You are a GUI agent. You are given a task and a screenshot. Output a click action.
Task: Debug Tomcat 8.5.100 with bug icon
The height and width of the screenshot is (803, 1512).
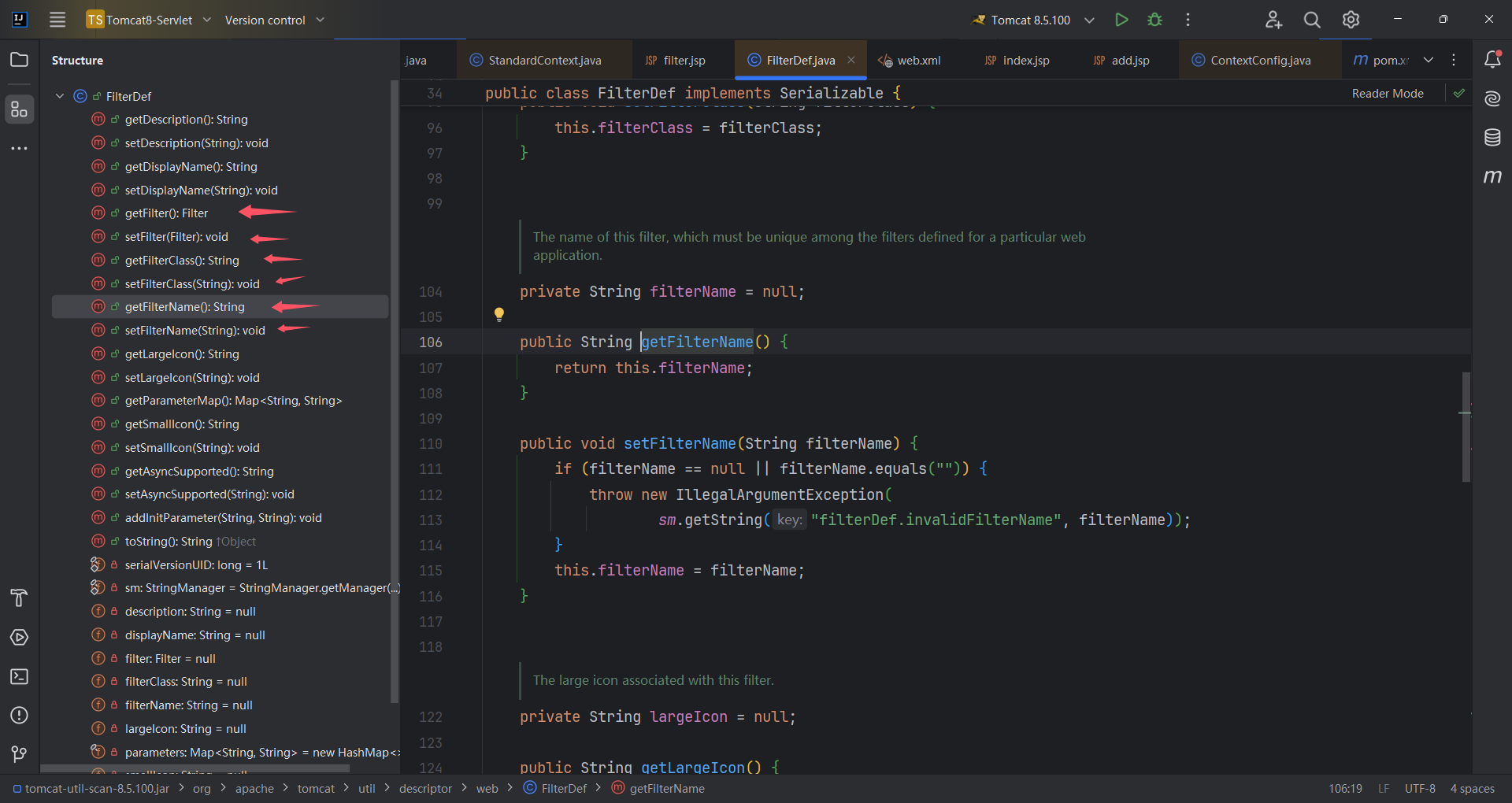1154,20
